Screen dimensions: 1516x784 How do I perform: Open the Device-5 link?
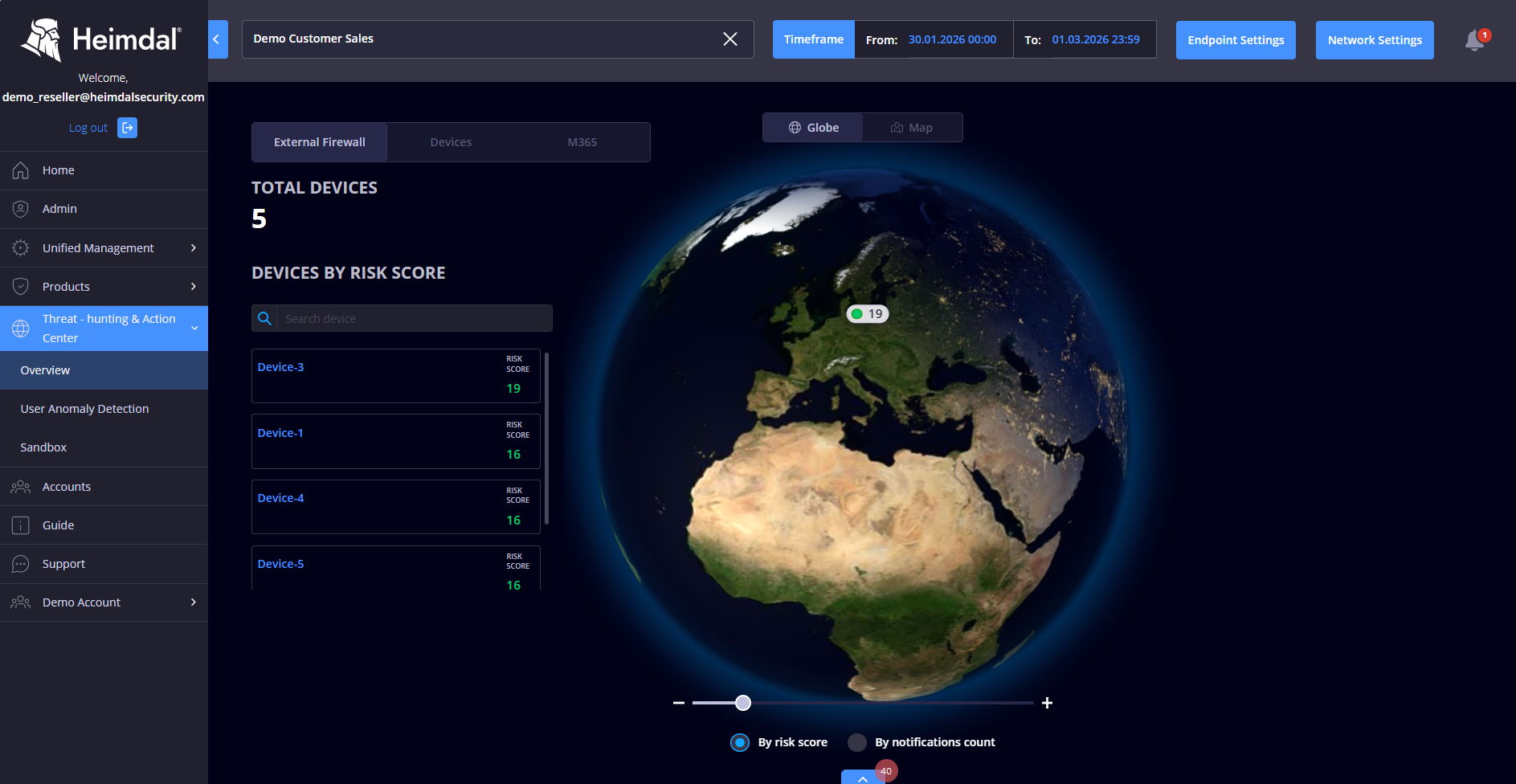pyautogui.click(x=280, y=564)
